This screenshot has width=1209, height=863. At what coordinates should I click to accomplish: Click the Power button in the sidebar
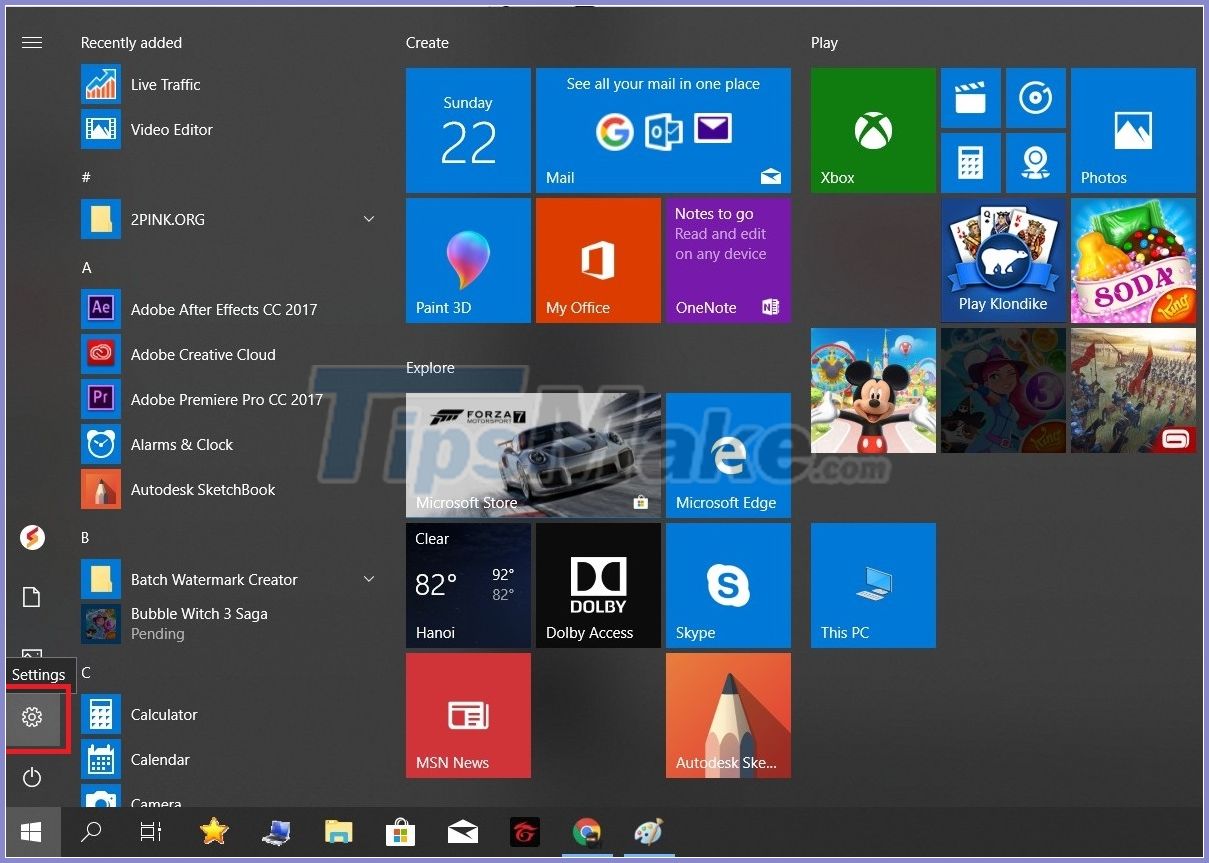pos(32,778)
